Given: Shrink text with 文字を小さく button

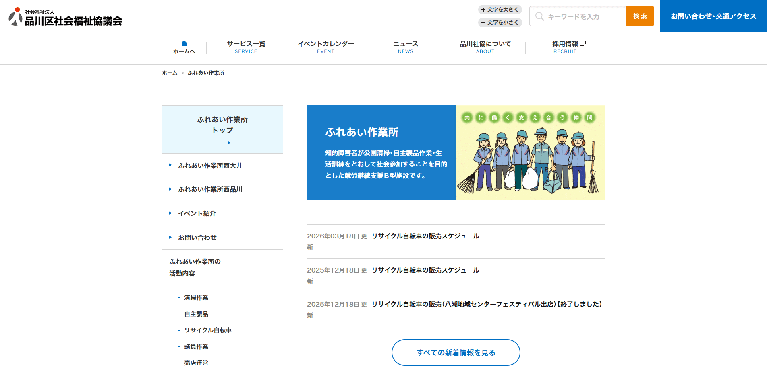Looking at the screenshot, I should coord(499,22).
